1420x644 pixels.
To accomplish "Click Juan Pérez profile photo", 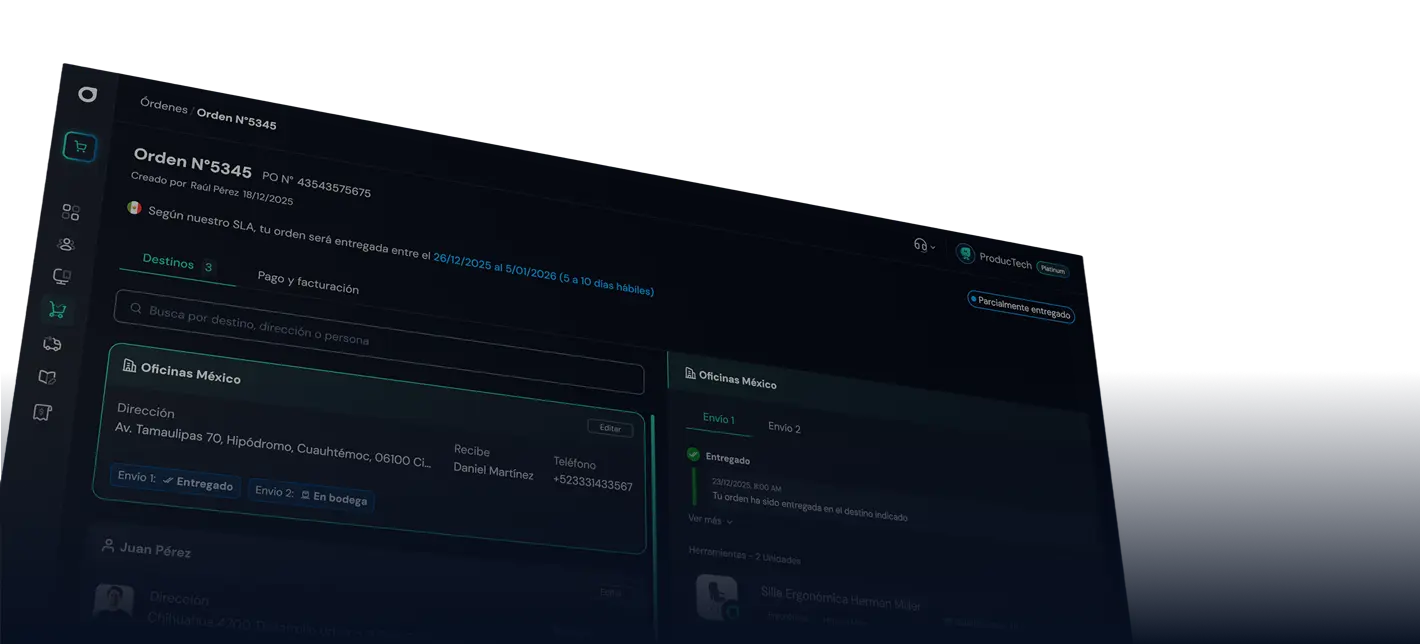I will coord(113,602).
